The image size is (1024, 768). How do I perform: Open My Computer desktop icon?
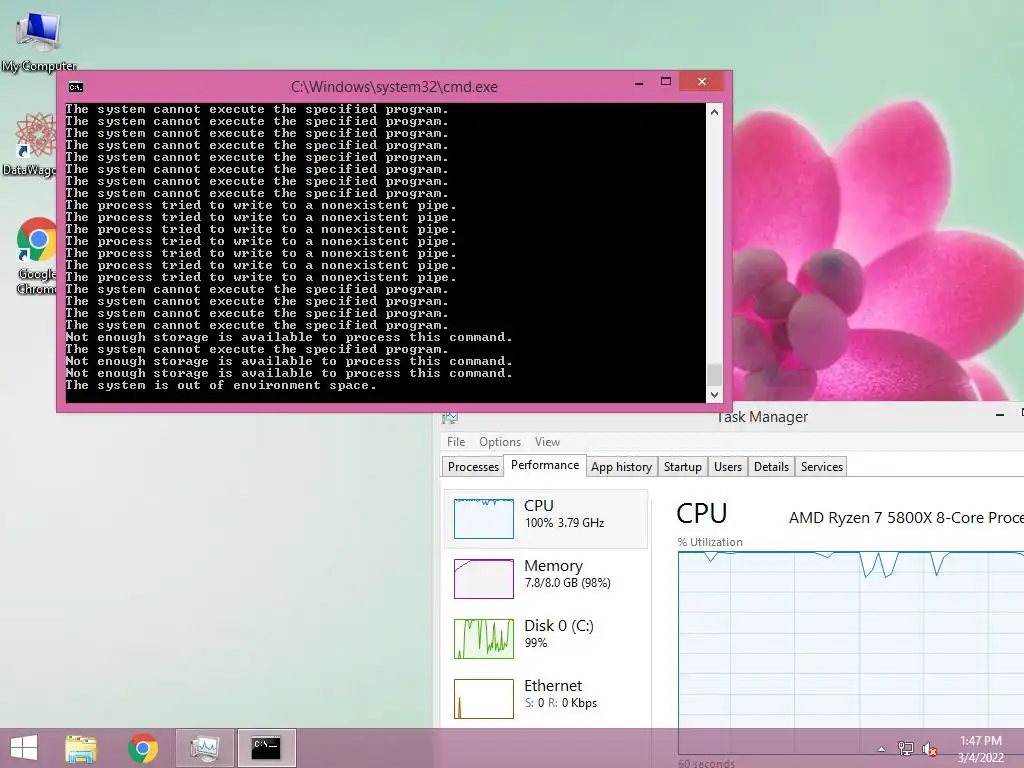point(39,39)
